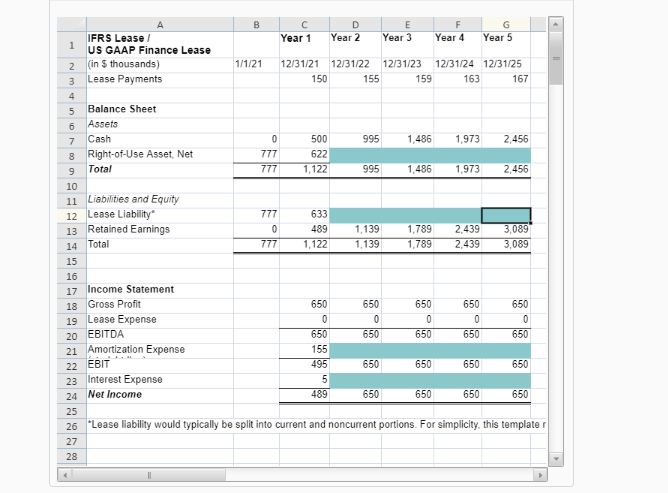Select row 1 header

point(72,45)
